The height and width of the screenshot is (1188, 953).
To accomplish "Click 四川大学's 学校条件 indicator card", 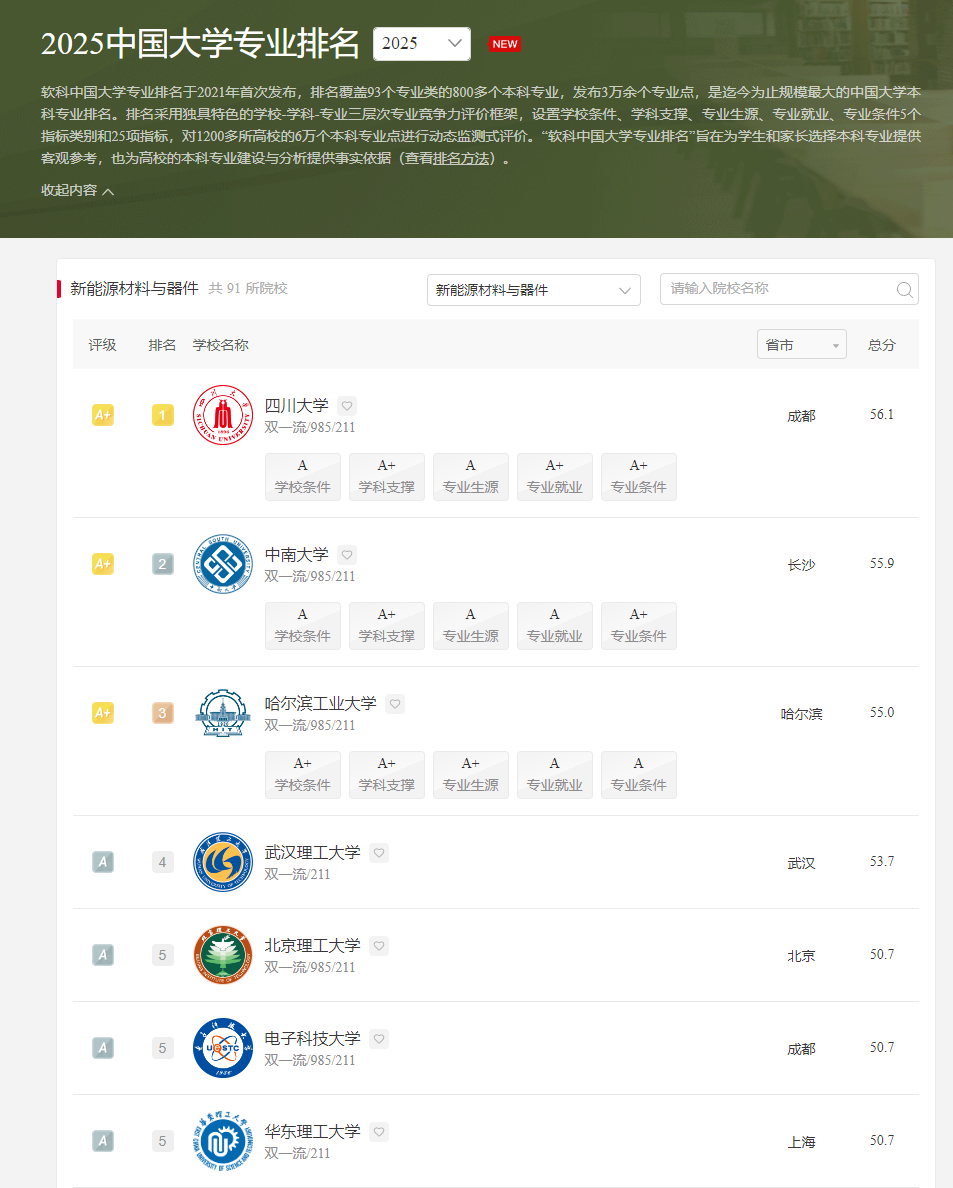I will click(x=303, y=477).
